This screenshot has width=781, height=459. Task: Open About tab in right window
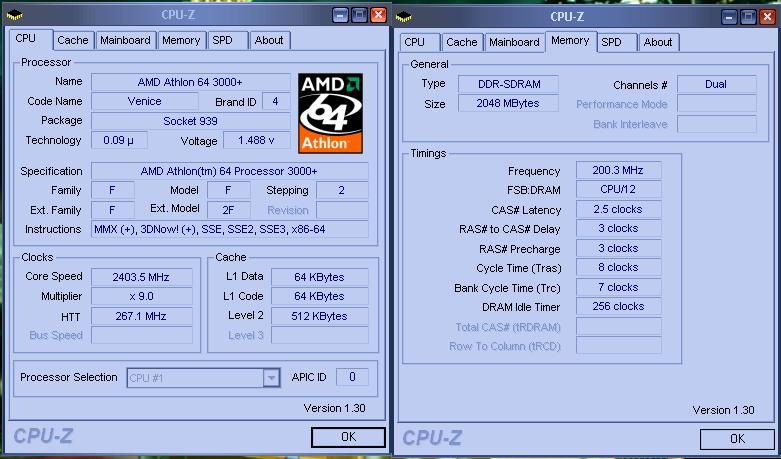coord(658,42)
